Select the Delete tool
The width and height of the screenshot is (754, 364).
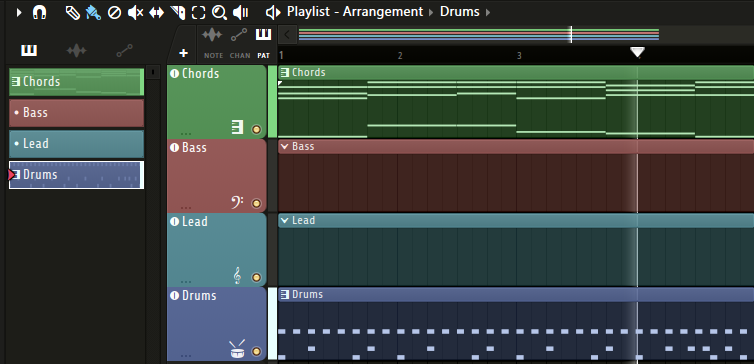(x=114, y=13)
